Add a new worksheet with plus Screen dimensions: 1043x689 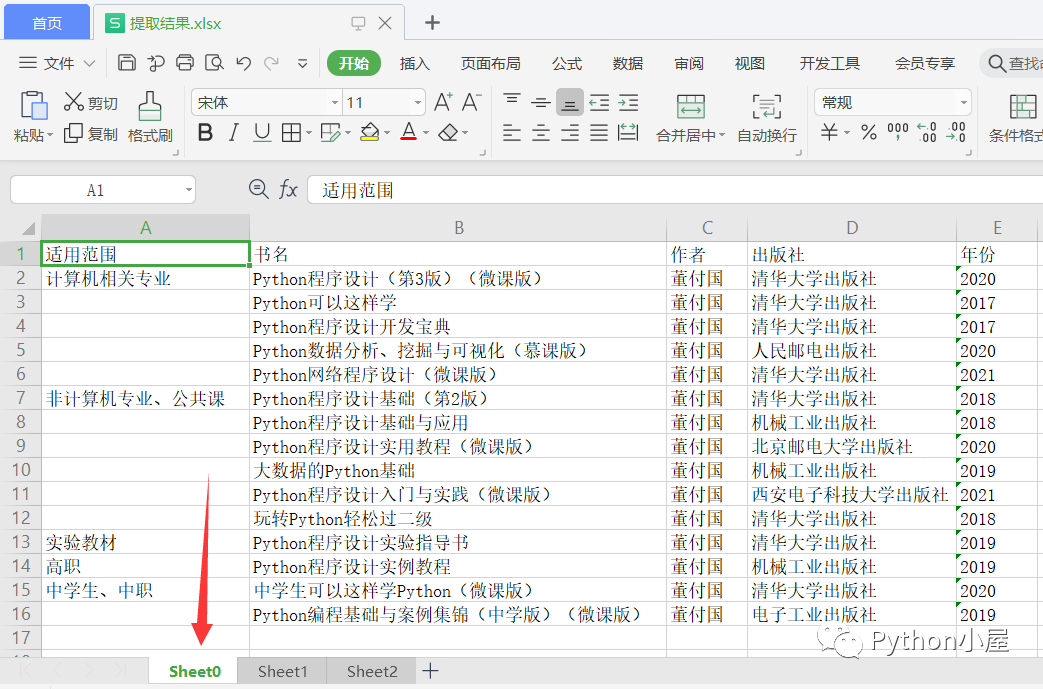(x=430, y=671)
